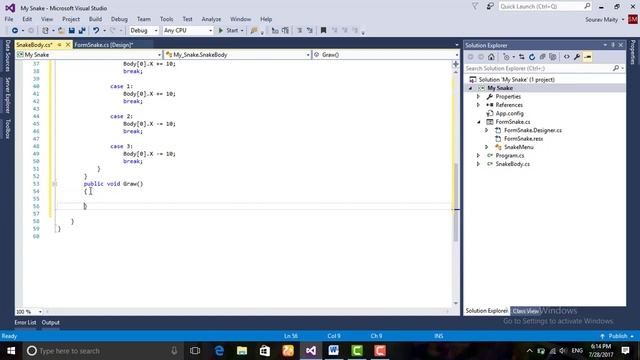Open the Toolbox side tab
640x360 pixels.
tap(7, 129)
